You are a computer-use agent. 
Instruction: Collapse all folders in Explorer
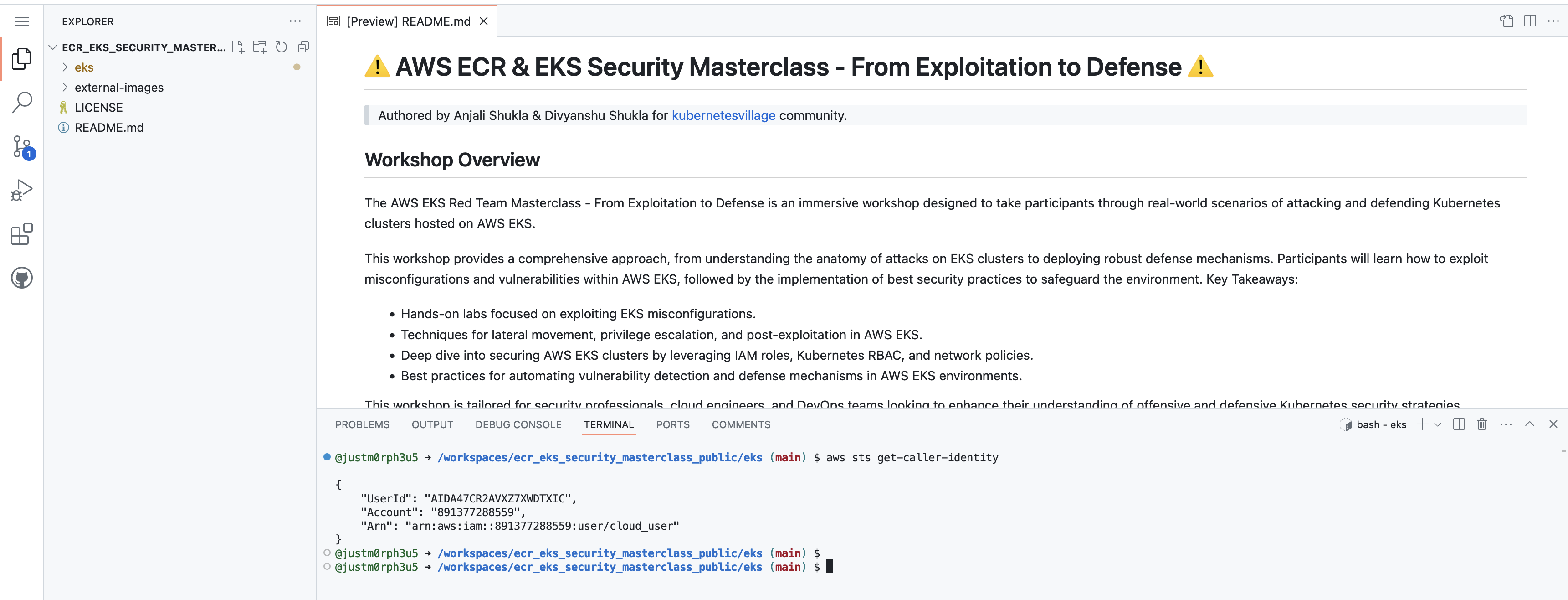click(303, 47)
